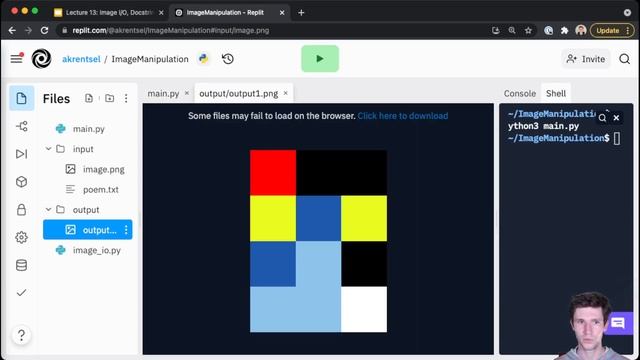Click the Chrome Update button

(612, 31)
